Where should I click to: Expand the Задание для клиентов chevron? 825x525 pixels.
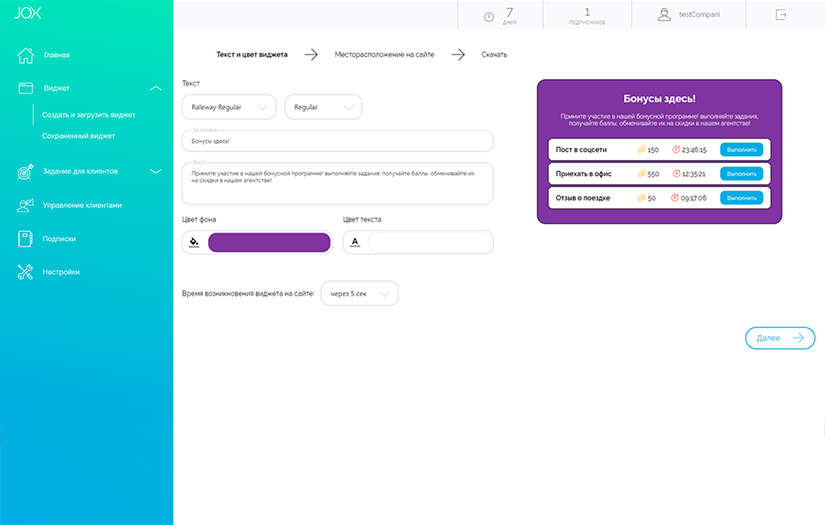coord(156,171)
